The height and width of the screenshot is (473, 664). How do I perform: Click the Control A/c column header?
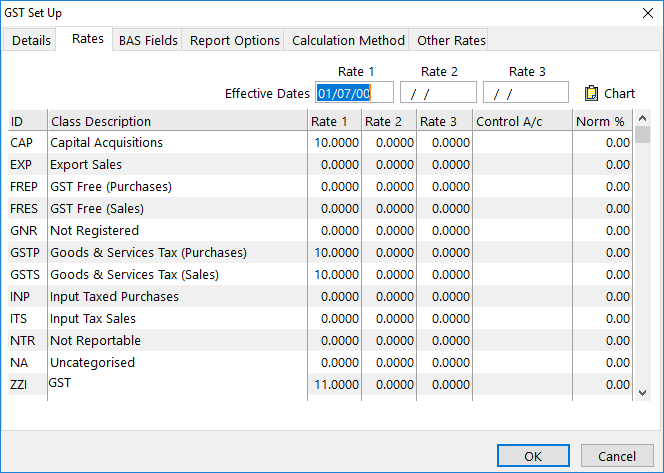[x=509, y=121]
